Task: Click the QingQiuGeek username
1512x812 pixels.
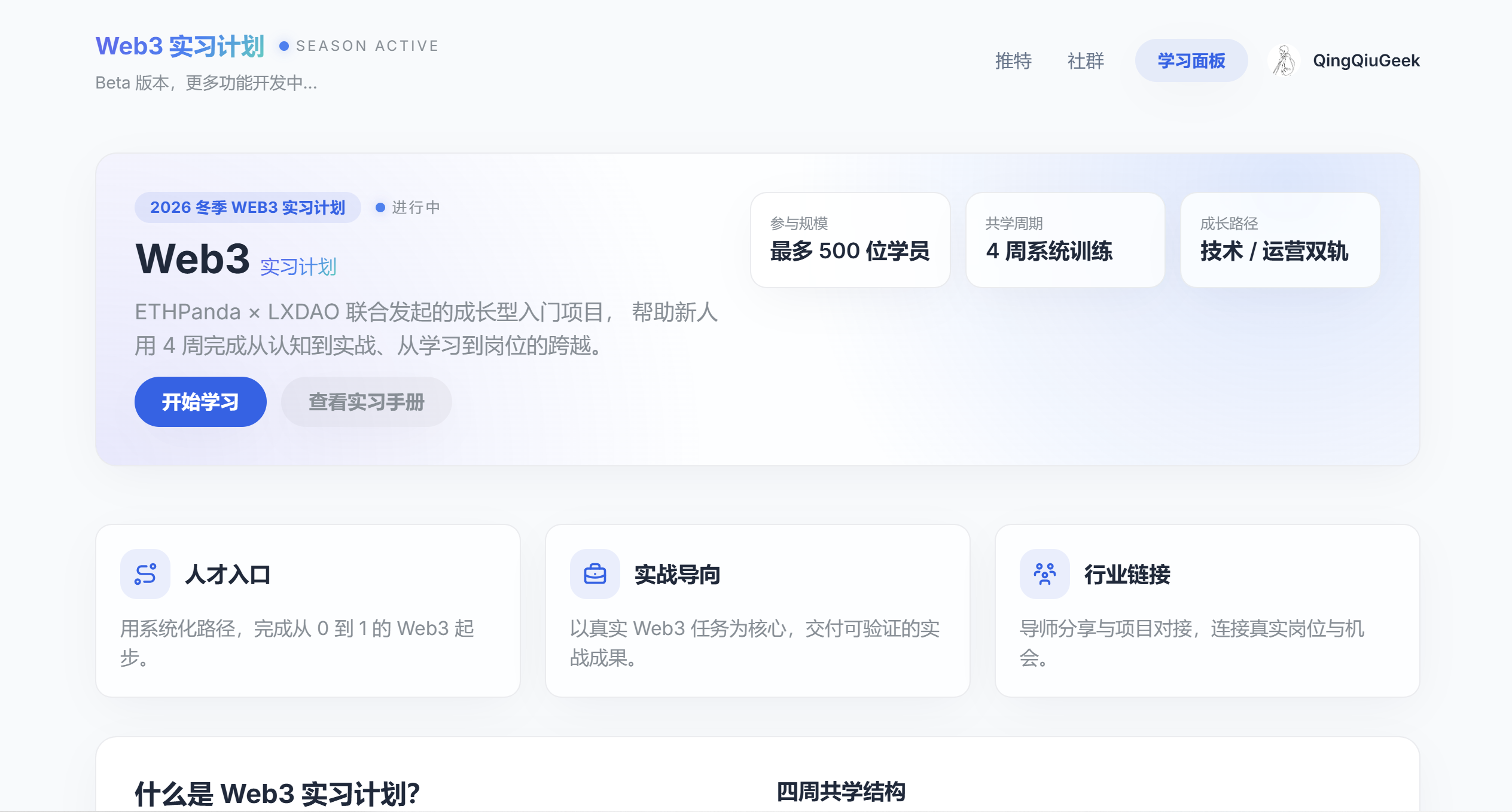Action: point(1365,61)
